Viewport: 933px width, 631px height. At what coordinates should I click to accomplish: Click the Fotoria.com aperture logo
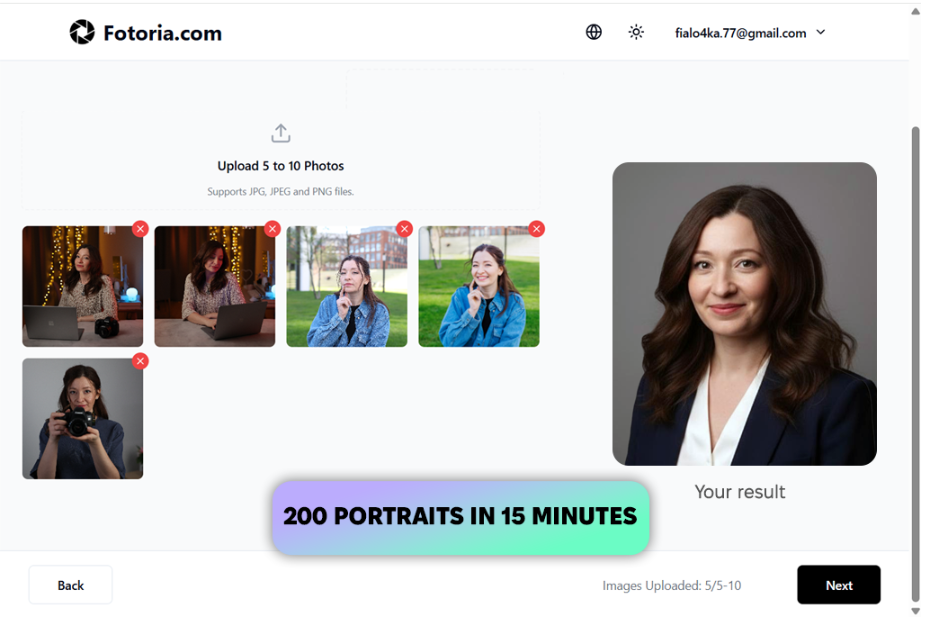pos(81,31)
